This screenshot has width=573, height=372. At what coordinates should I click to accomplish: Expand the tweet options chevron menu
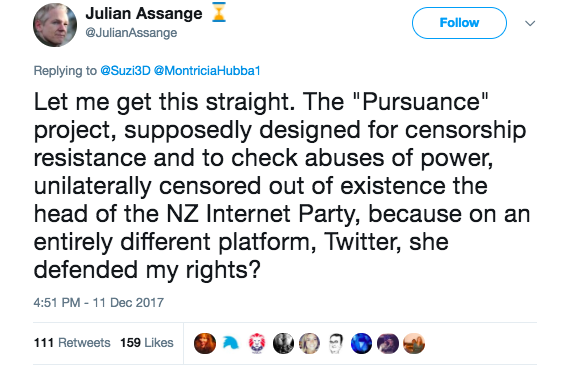530,23
